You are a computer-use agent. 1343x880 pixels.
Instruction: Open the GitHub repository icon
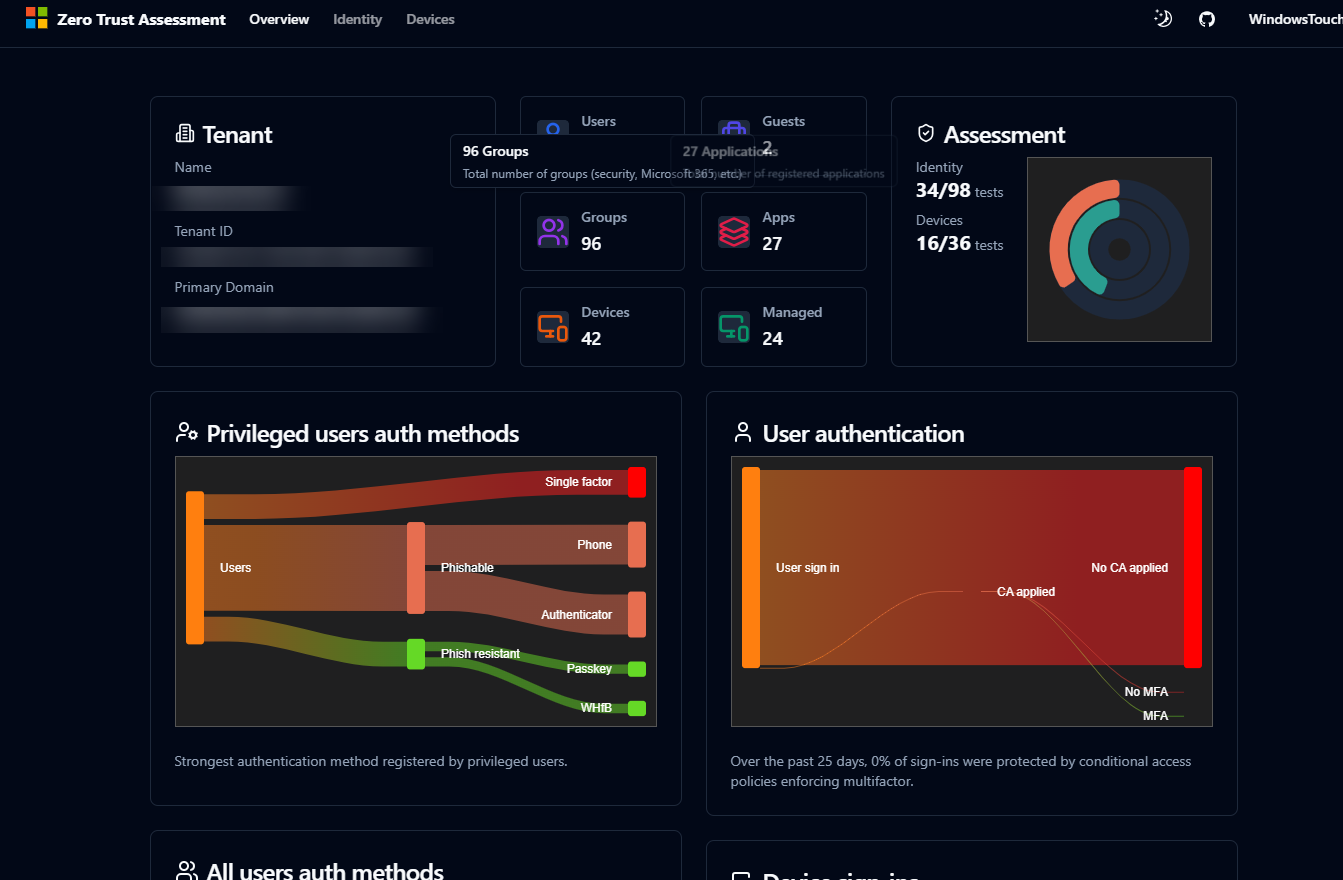click(1207, 19)
